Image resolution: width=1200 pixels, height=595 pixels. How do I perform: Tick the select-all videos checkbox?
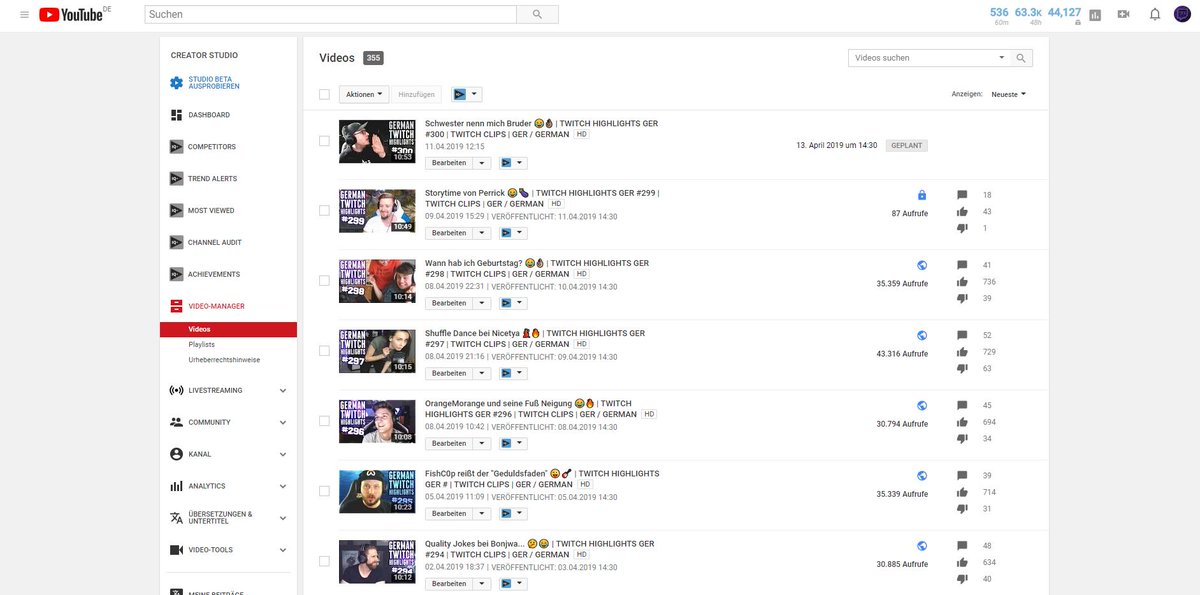(x=324, y=94)
